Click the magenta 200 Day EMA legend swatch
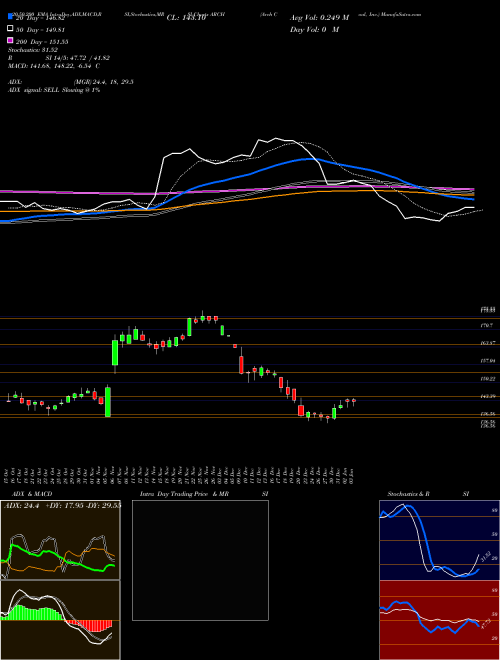This screenshot has height=660, width=500. pyautogui.click(x=10, y=40)
